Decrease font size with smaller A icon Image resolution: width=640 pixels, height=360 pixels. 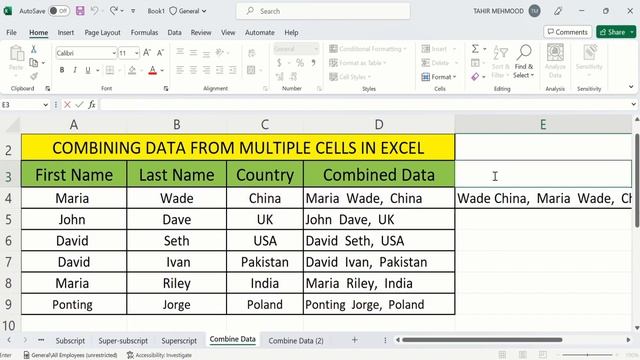point(160,53)
